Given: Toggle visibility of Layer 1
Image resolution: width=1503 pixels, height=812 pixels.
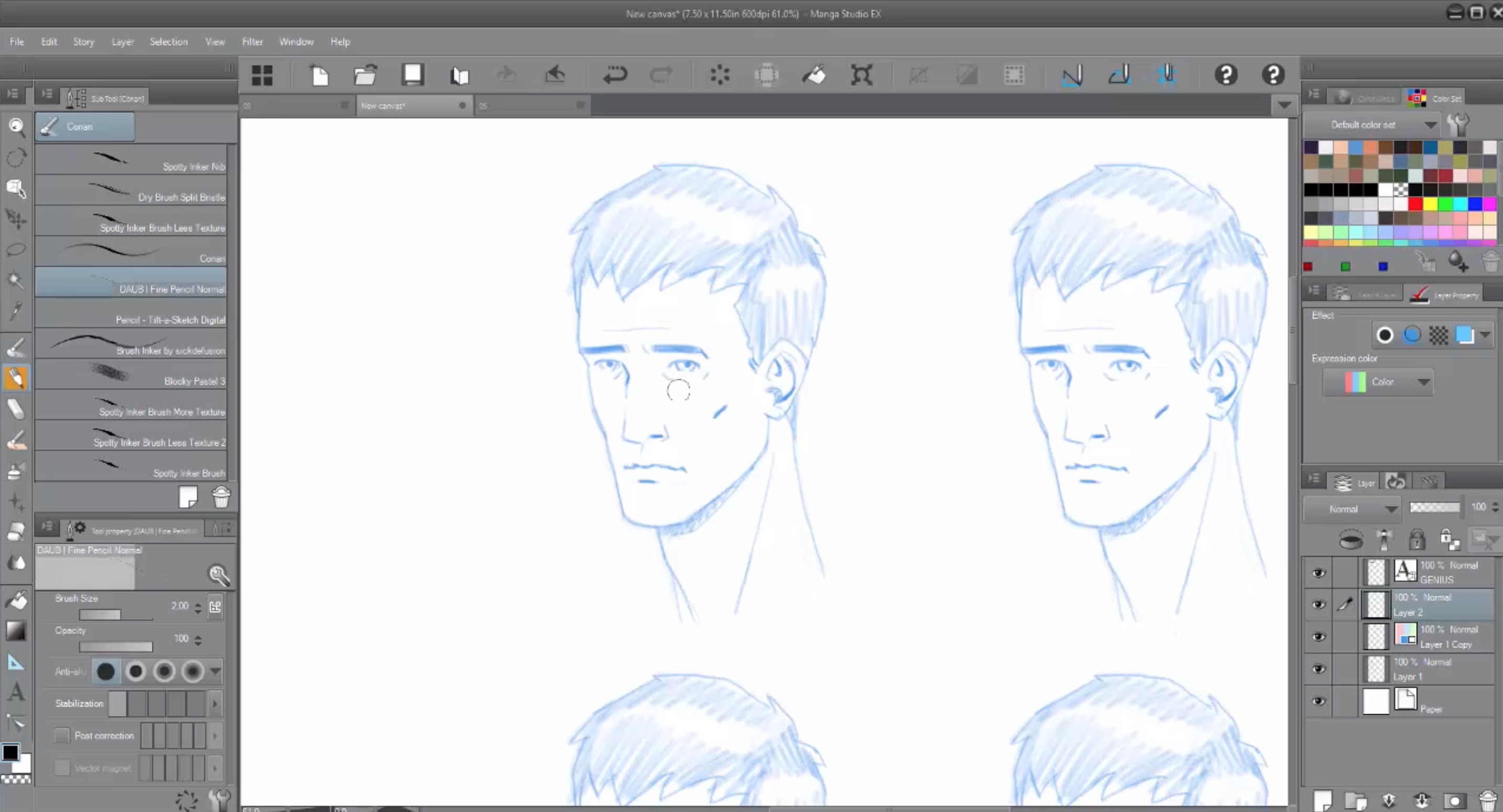Looking at the screenshot, I should [1319, 669].
